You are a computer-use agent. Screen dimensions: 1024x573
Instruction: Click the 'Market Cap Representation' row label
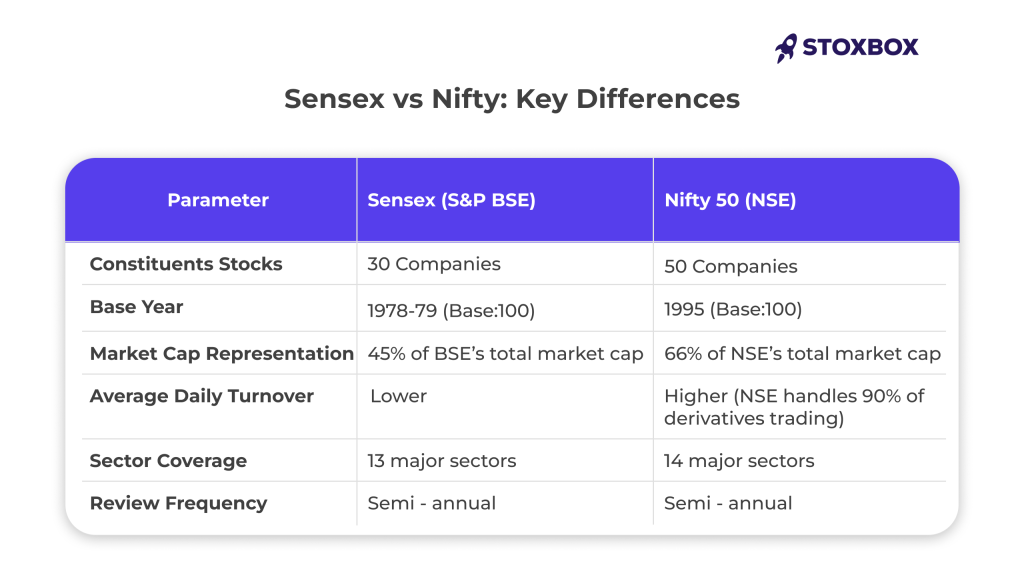[222, 353]
